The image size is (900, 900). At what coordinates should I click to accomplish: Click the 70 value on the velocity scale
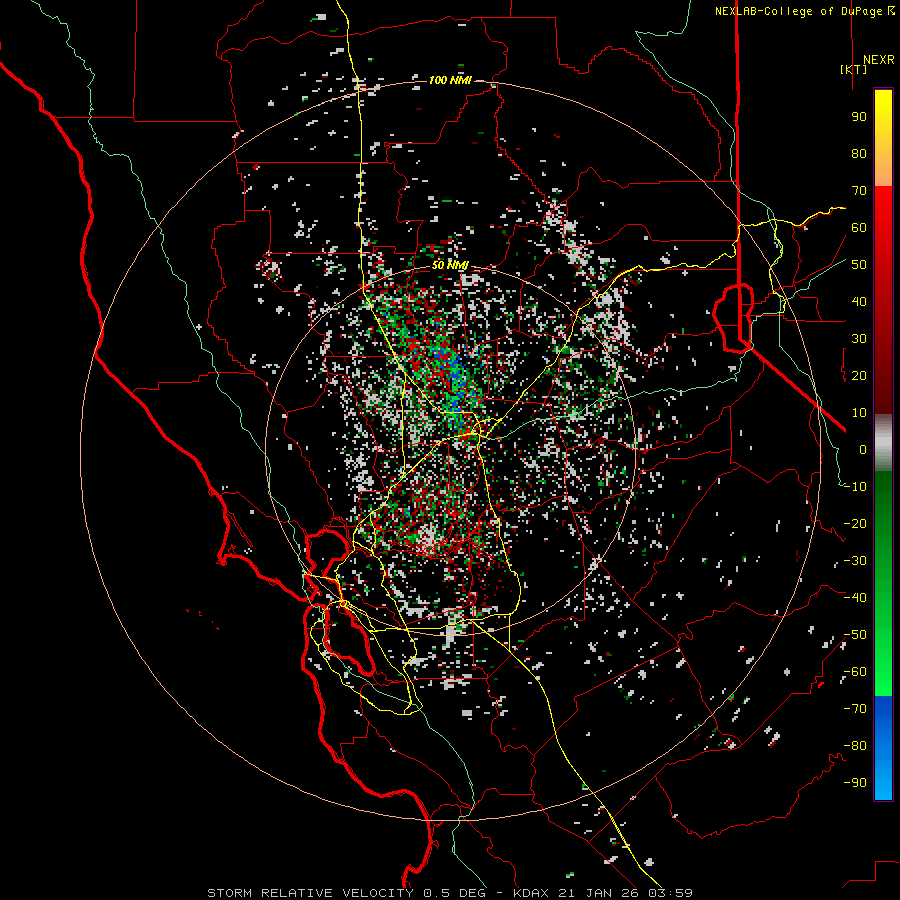coord(859,191)
